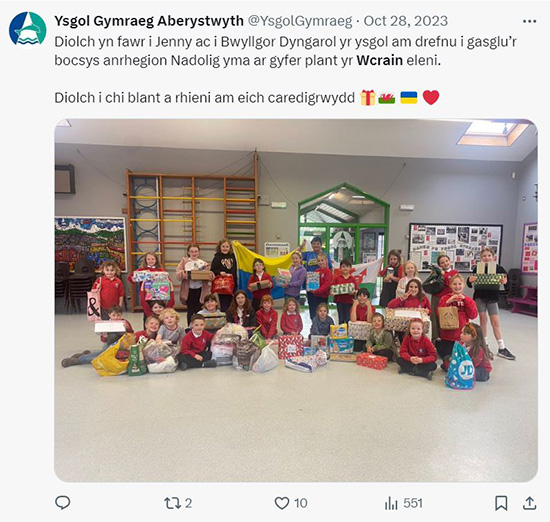Open Ysgol Gymraeg Aberystwyth profile avatar

tap(28, 29)
